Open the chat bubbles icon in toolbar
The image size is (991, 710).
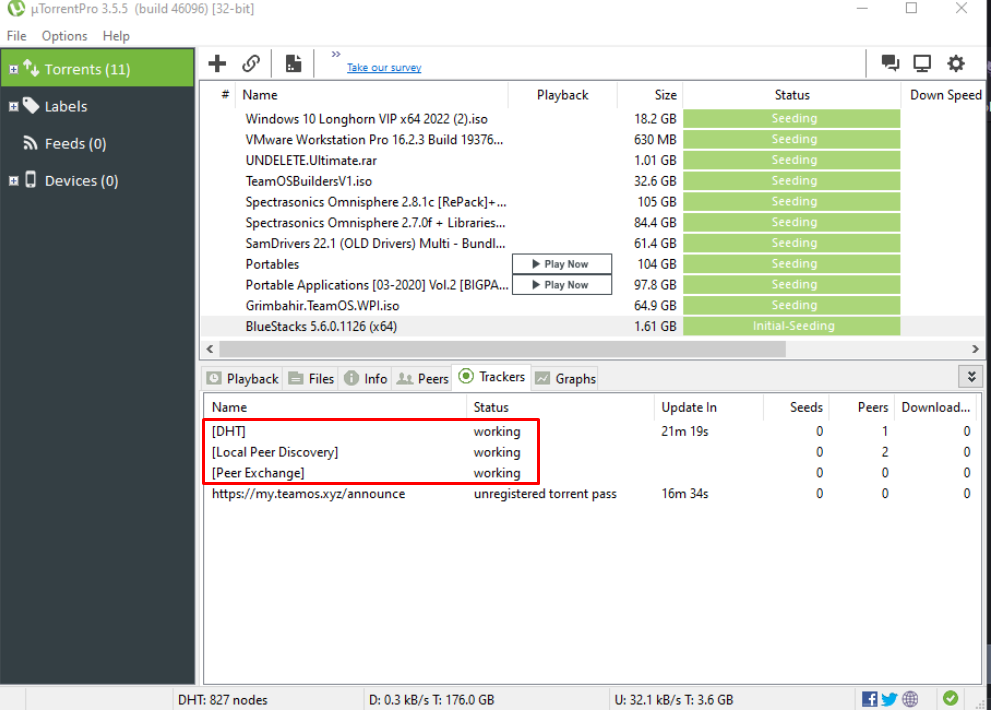pyautogui.click(x=891, y=63)
